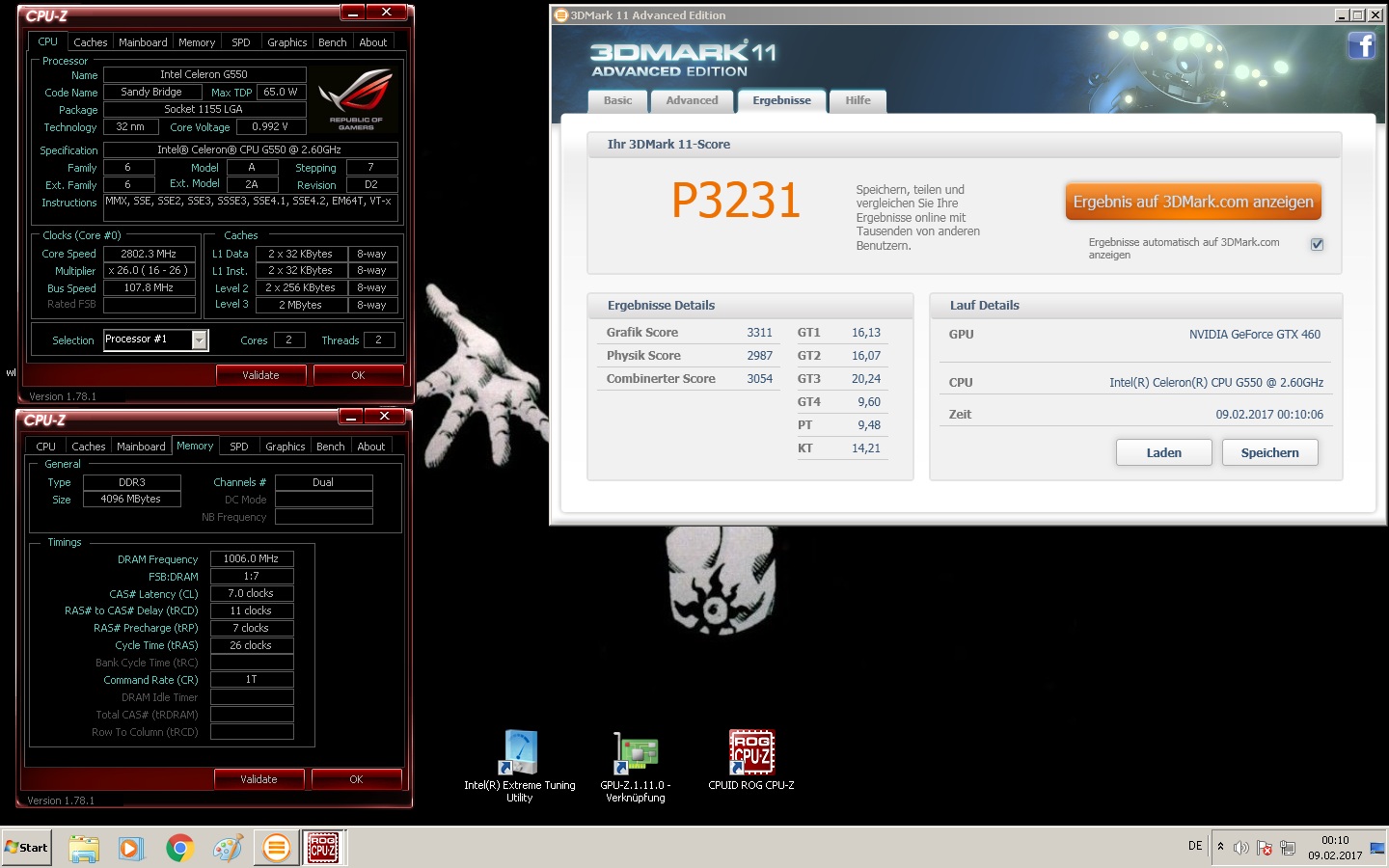The height and width of the screenshot is (868, 1389).
Task: Open CPUID ROG CPU-Z desktop shortcut
Action: point(751,761)
